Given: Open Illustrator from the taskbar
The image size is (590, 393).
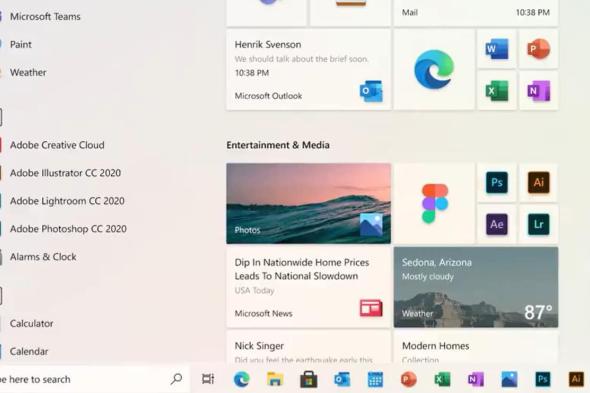Looking at the screenshot, I should (576, 379).
